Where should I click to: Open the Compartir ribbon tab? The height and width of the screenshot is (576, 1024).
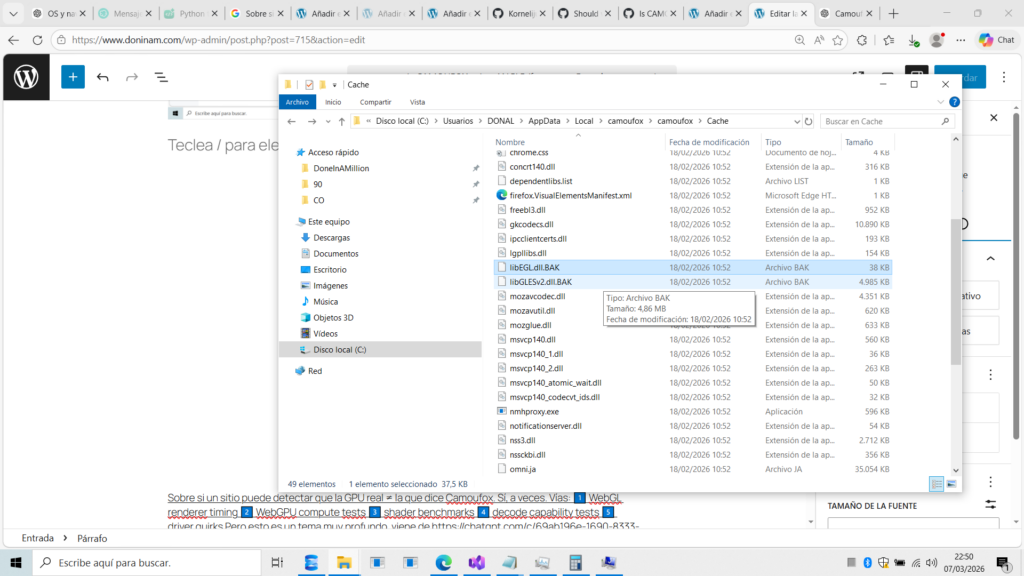[375, 102]
